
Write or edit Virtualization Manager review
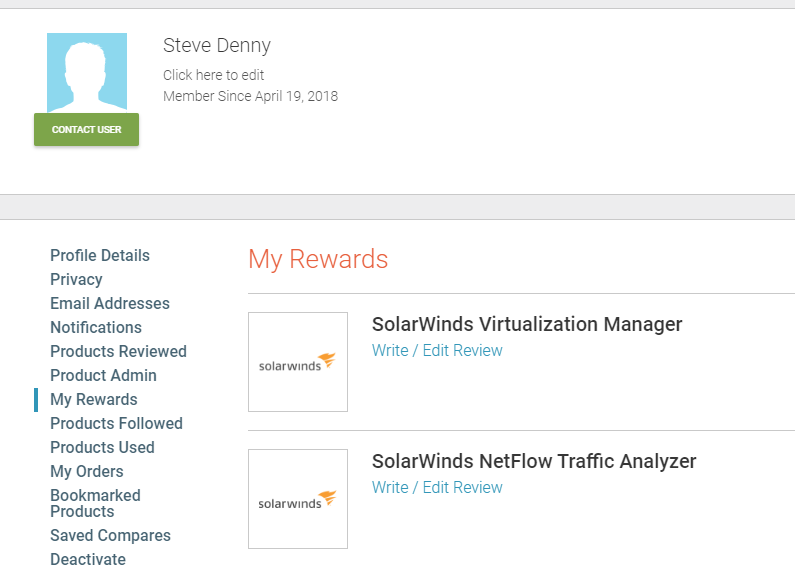437,351
